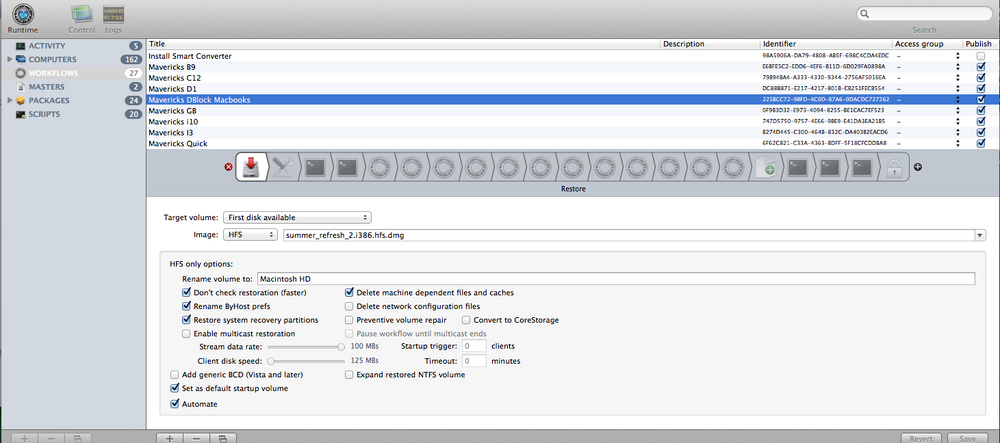Viewport: 1000px width, 443px height.
Task: Open Access group stepper for Mavericks GB
Action: pyautogui.click(x=957, y=111)
